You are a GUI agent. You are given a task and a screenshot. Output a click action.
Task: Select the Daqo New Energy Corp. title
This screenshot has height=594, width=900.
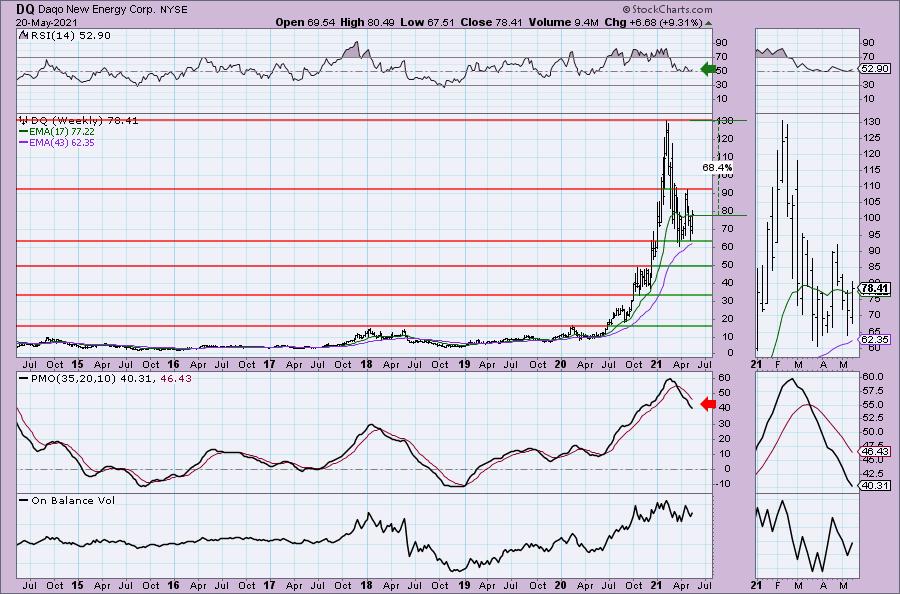point(95,10)
